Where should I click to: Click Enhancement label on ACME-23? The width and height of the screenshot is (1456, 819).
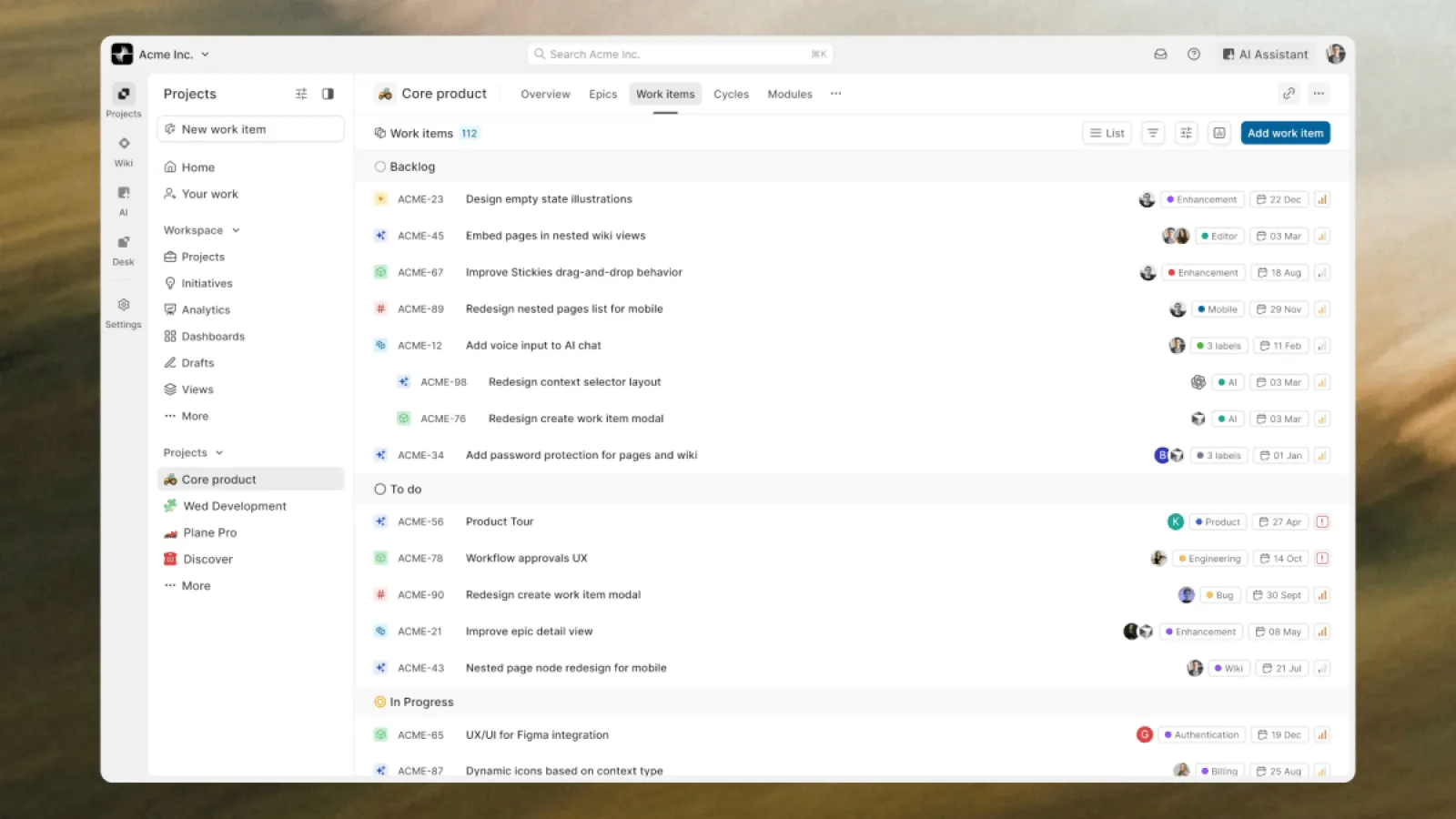[x=1202, y=199]
